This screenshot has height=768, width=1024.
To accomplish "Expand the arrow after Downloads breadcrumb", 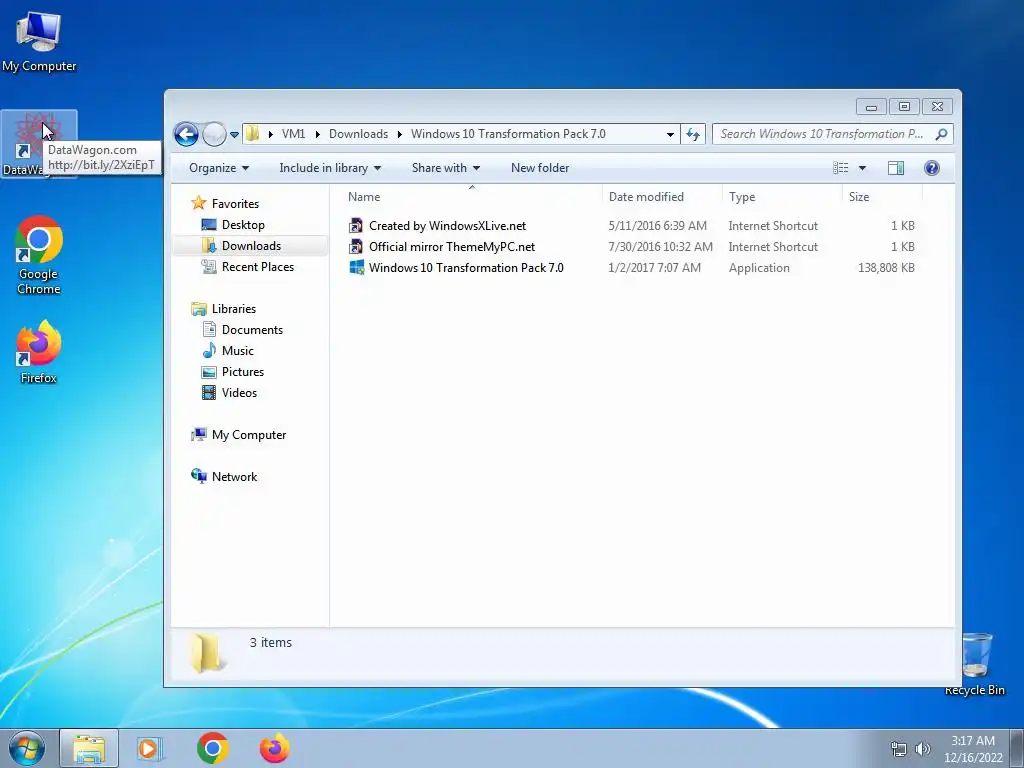I will pos(399,135).
